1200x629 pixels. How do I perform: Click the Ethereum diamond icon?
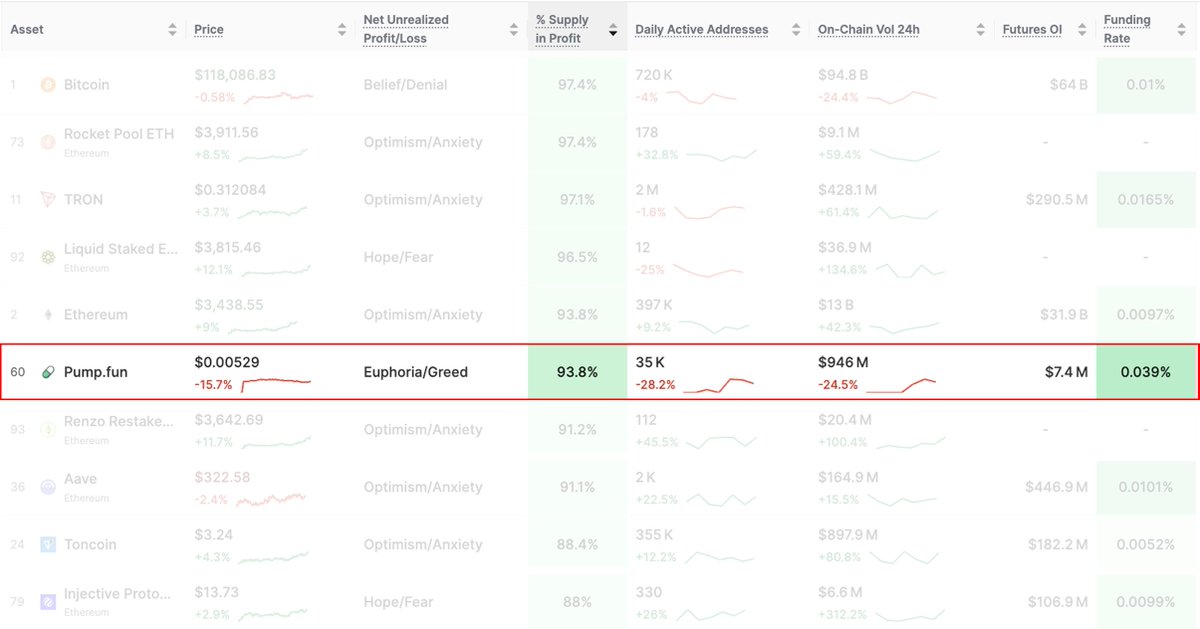[48, 315]
